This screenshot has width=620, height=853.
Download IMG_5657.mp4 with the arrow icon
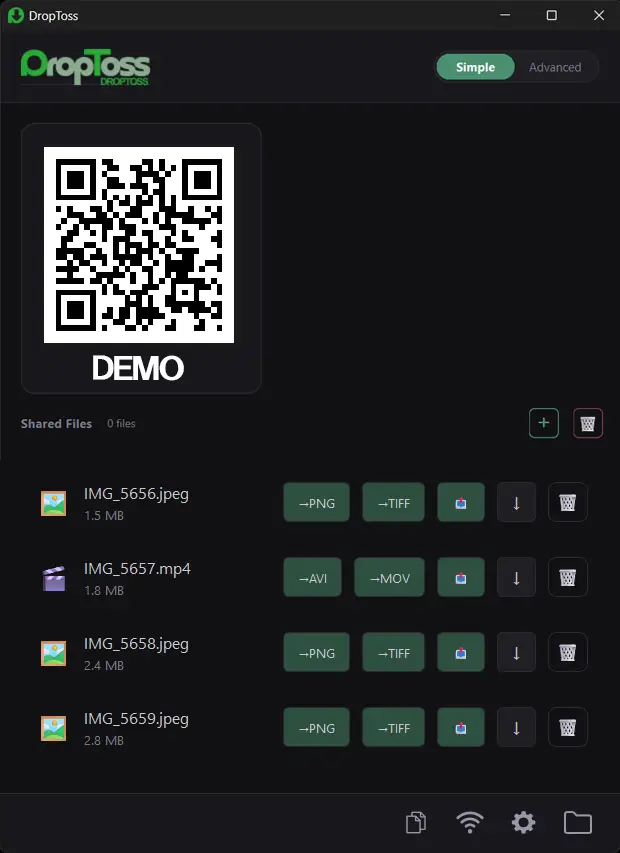coord(517,577)
